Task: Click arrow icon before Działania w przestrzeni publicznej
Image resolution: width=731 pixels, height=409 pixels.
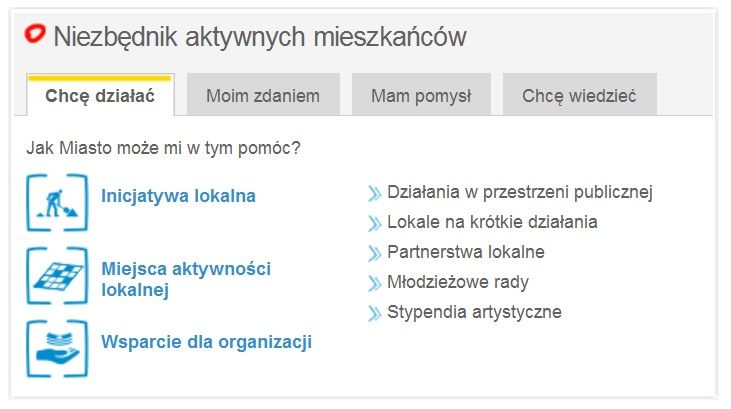Action: coord(375,193)
